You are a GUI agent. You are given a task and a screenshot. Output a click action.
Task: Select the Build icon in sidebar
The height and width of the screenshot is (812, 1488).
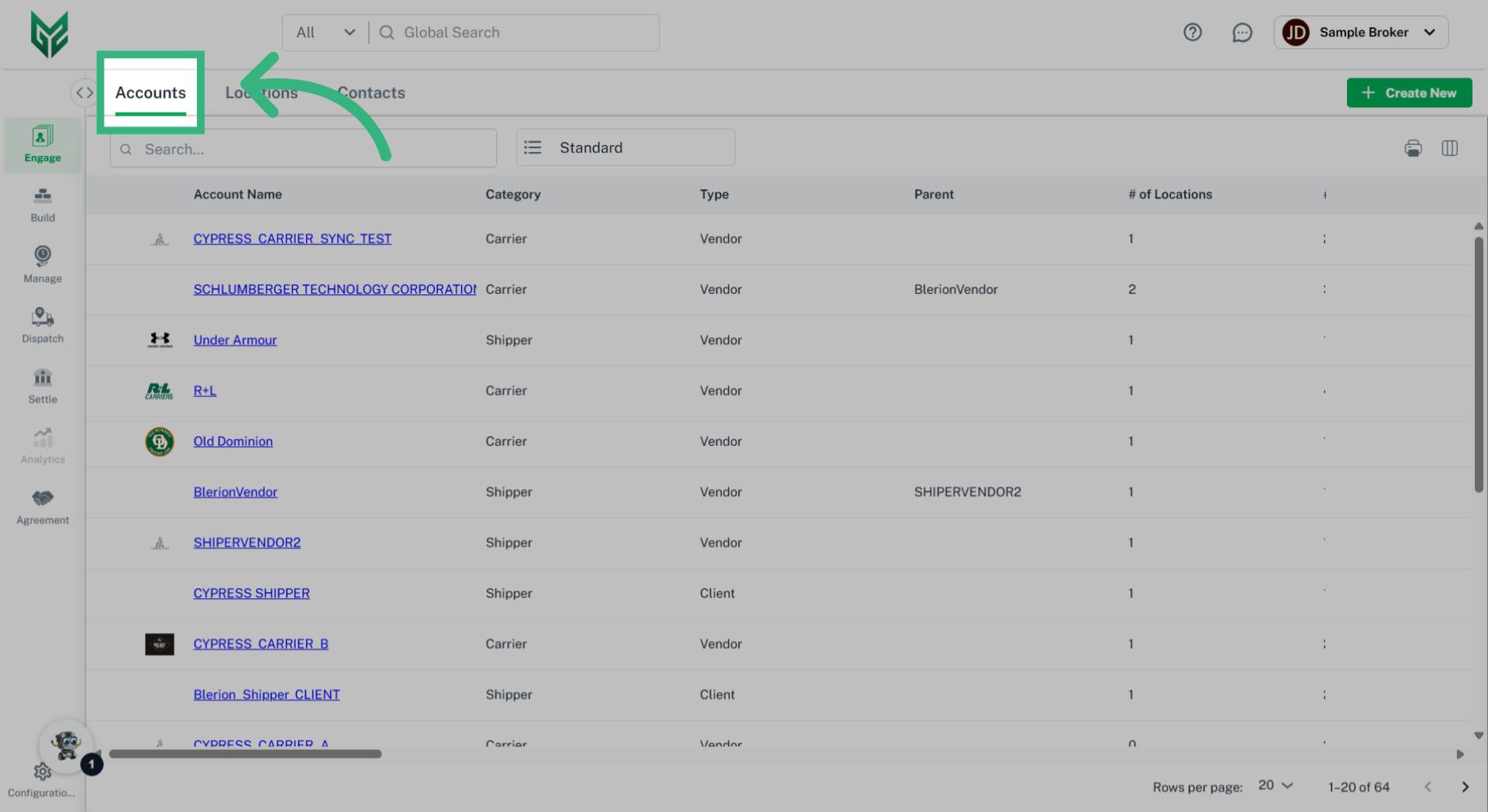point(42,204)
